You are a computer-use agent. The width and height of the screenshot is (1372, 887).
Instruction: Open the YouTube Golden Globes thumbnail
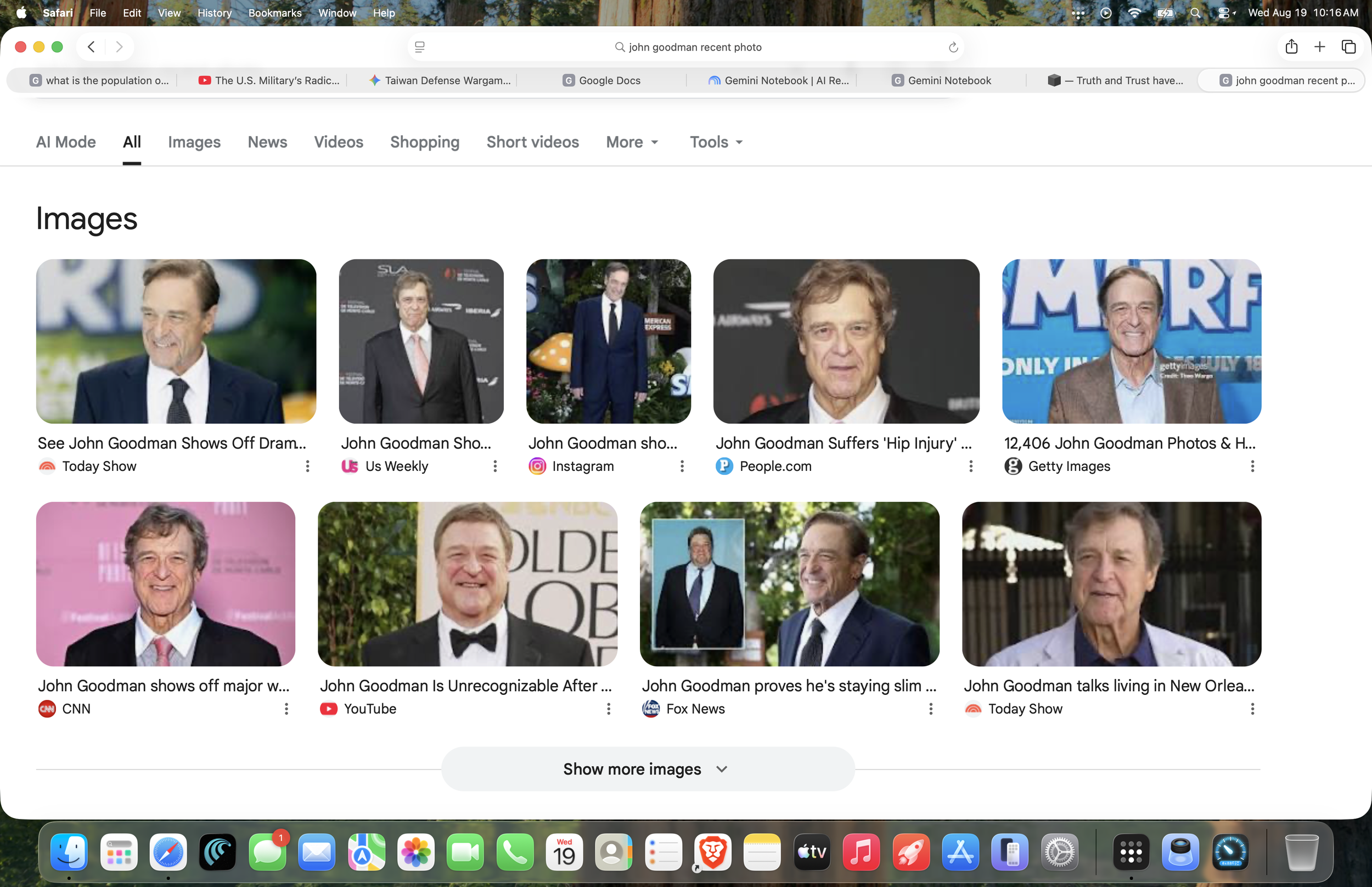click(x=468, y=584)
